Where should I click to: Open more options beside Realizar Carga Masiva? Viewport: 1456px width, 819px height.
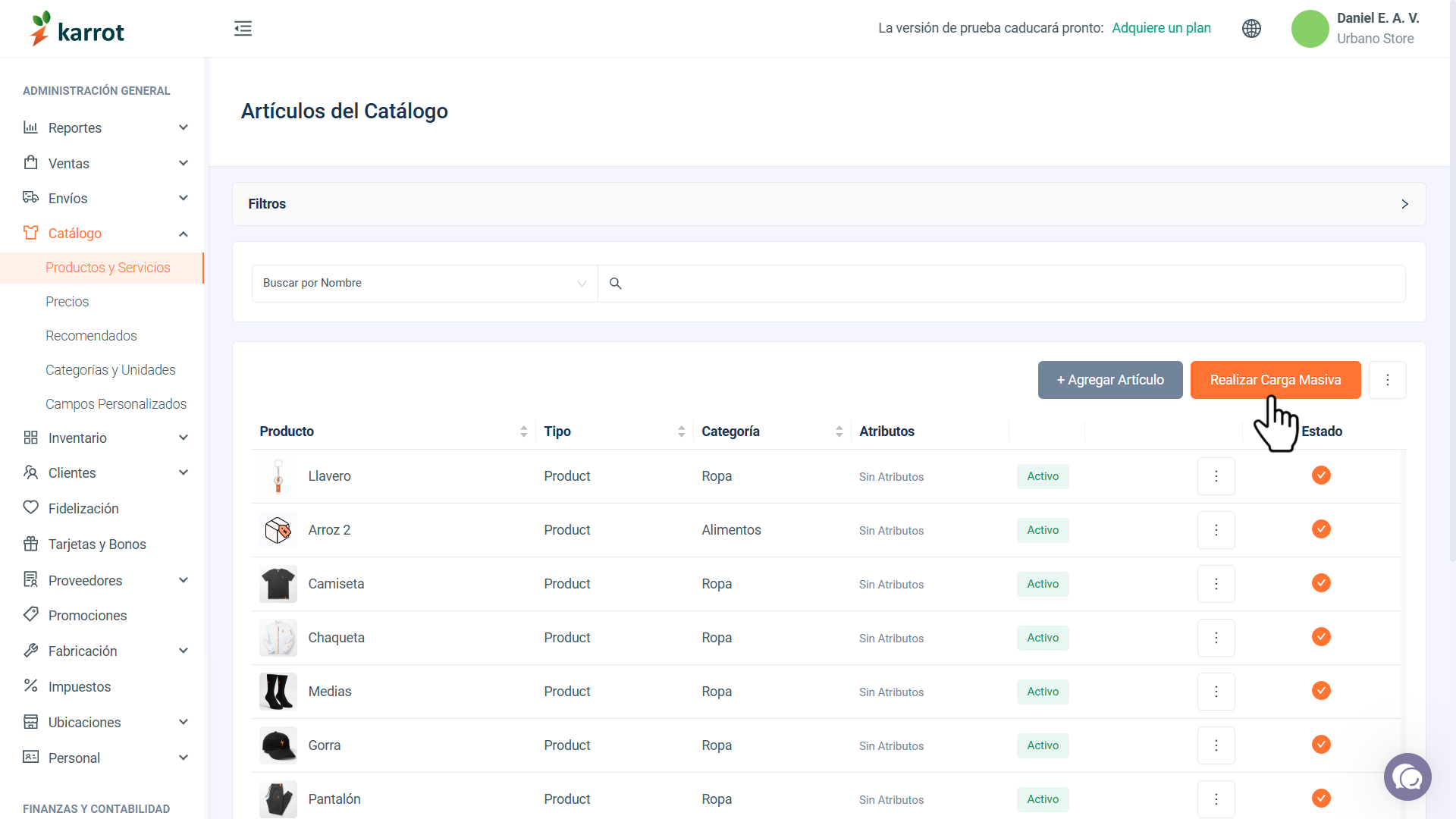(1388, 380)
